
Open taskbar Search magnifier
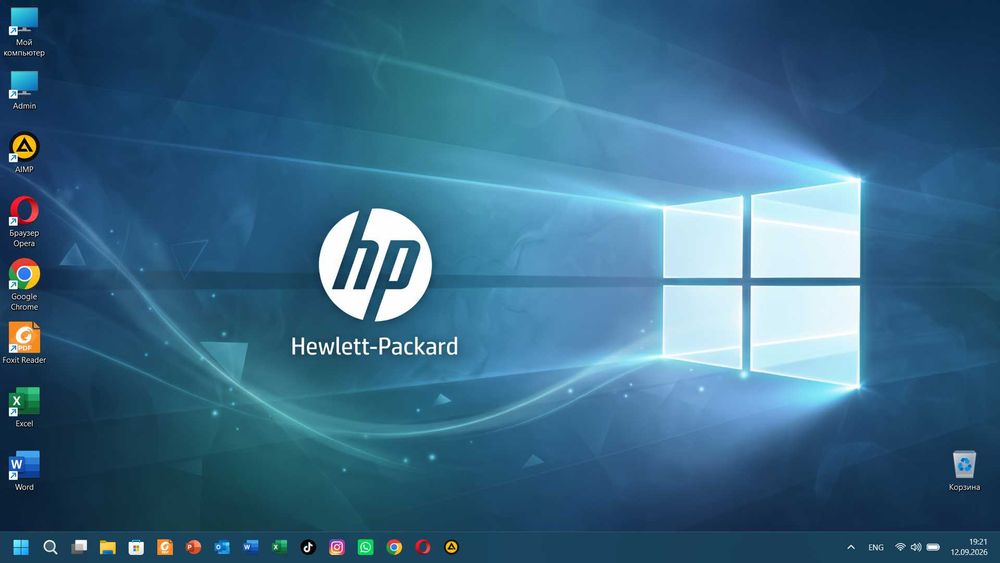point(50,547)
